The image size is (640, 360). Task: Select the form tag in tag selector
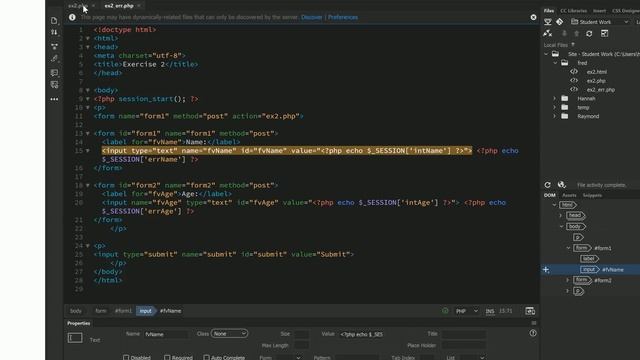(100, 311)
